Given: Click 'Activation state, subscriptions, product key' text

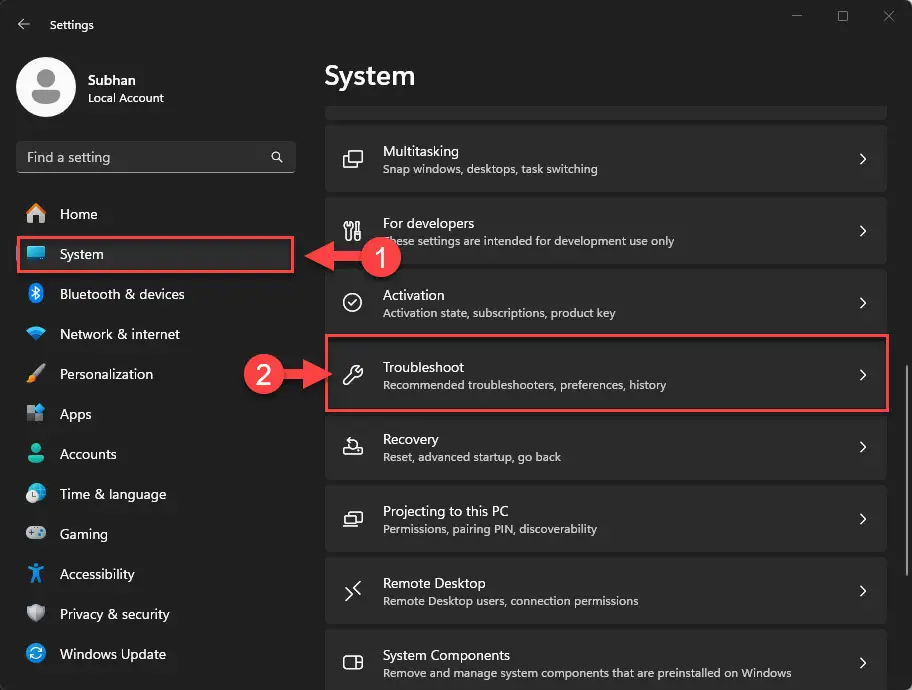Looking at the screenshot, I should (499, 313).
